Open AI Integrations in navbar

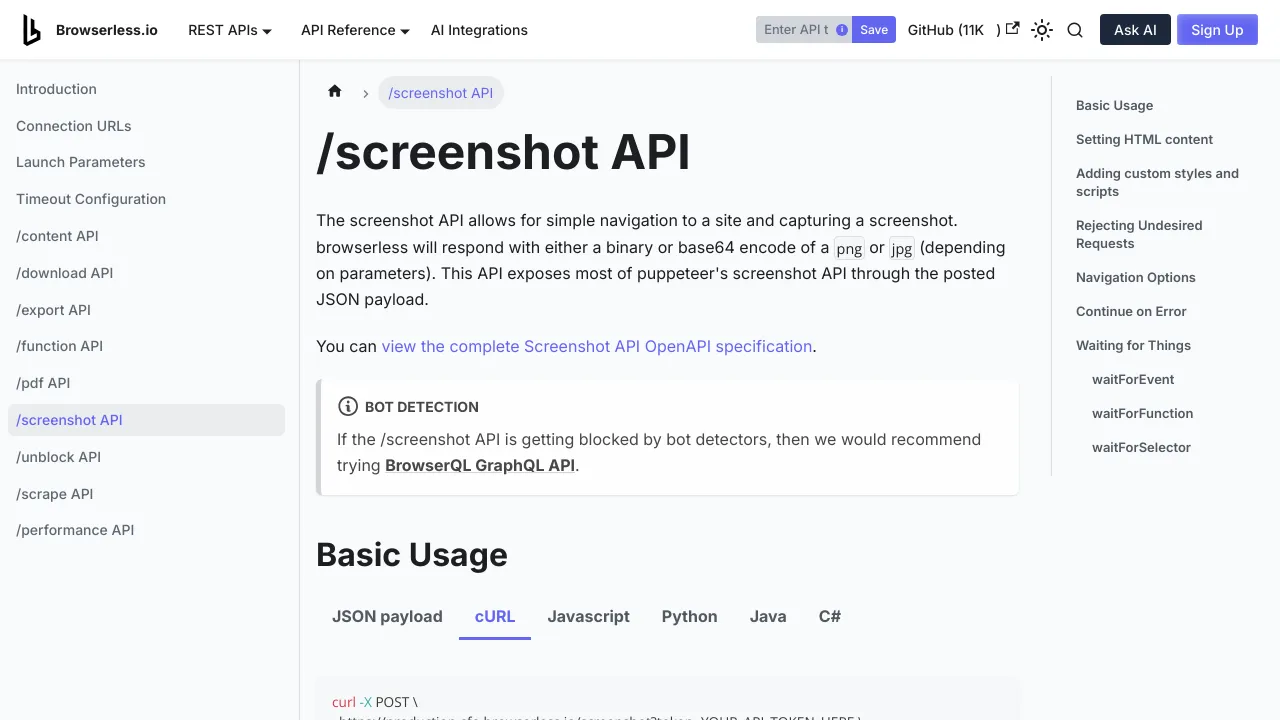coord(479,30)
